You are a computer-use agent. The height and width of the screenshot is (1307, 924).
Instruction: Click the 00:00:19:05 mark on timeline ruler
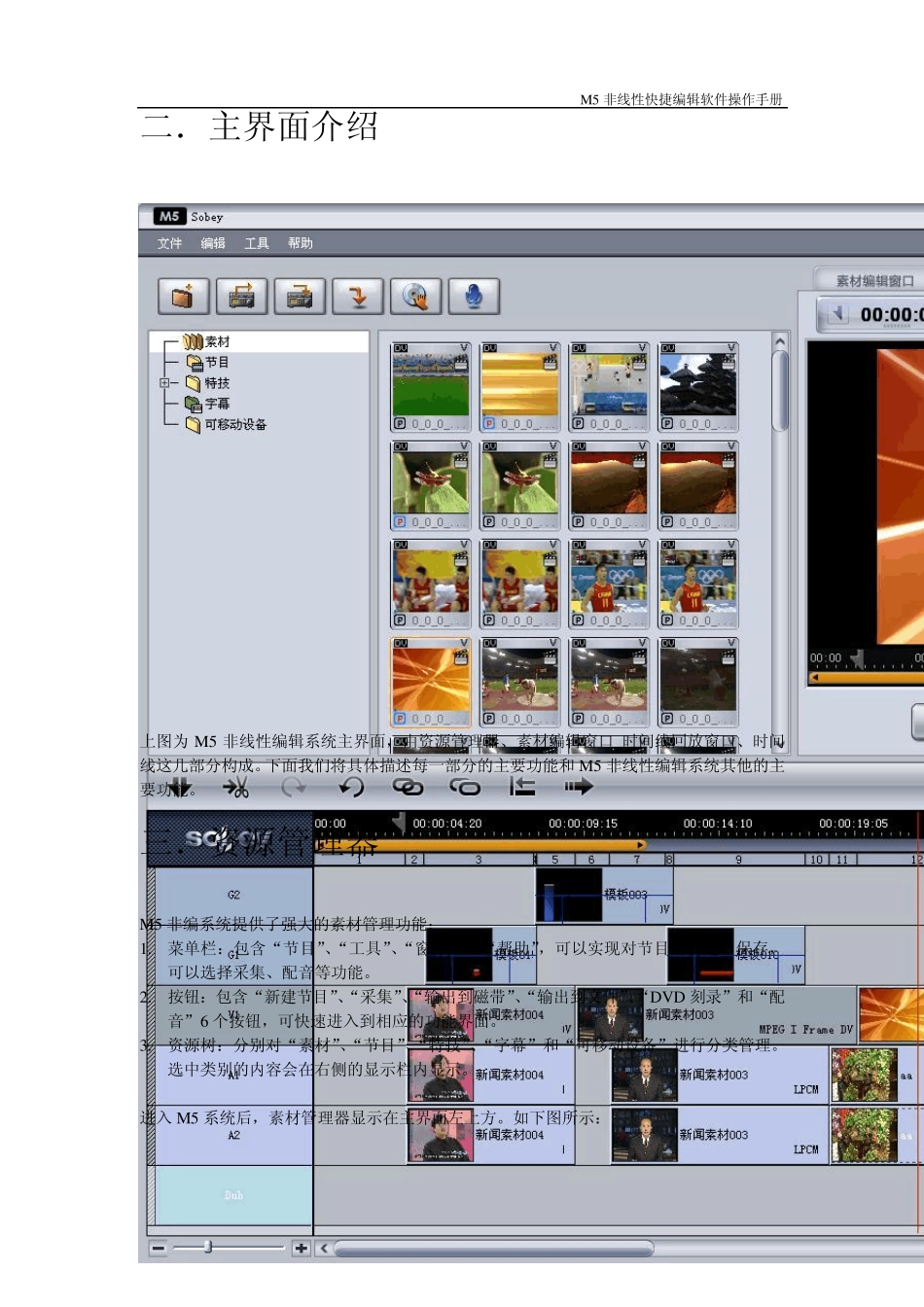[x=853, y=824]
